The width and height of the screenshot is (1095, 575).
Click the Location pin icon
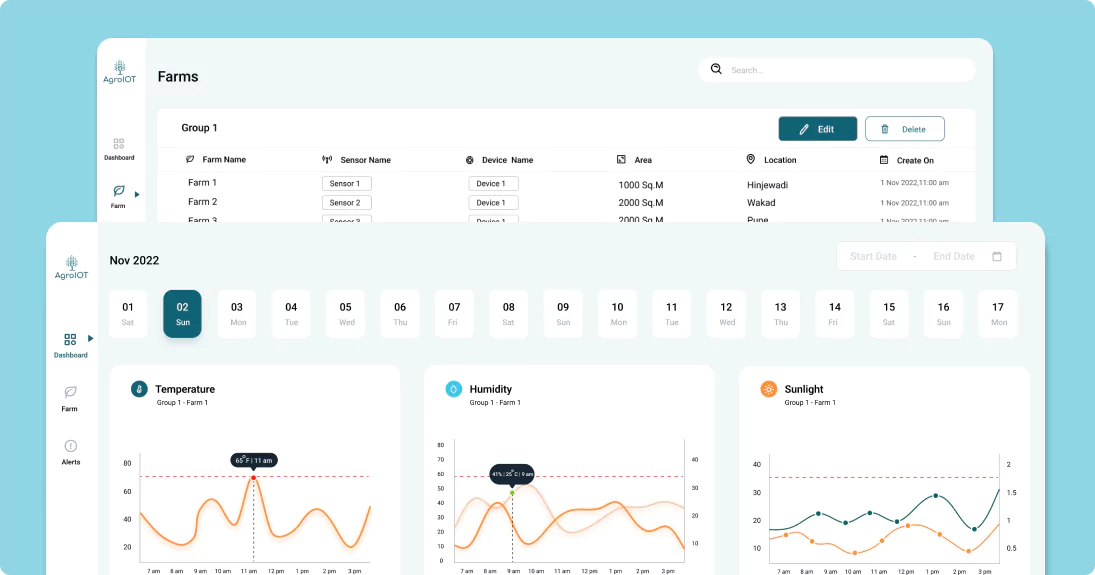click(x=751, y=159)
